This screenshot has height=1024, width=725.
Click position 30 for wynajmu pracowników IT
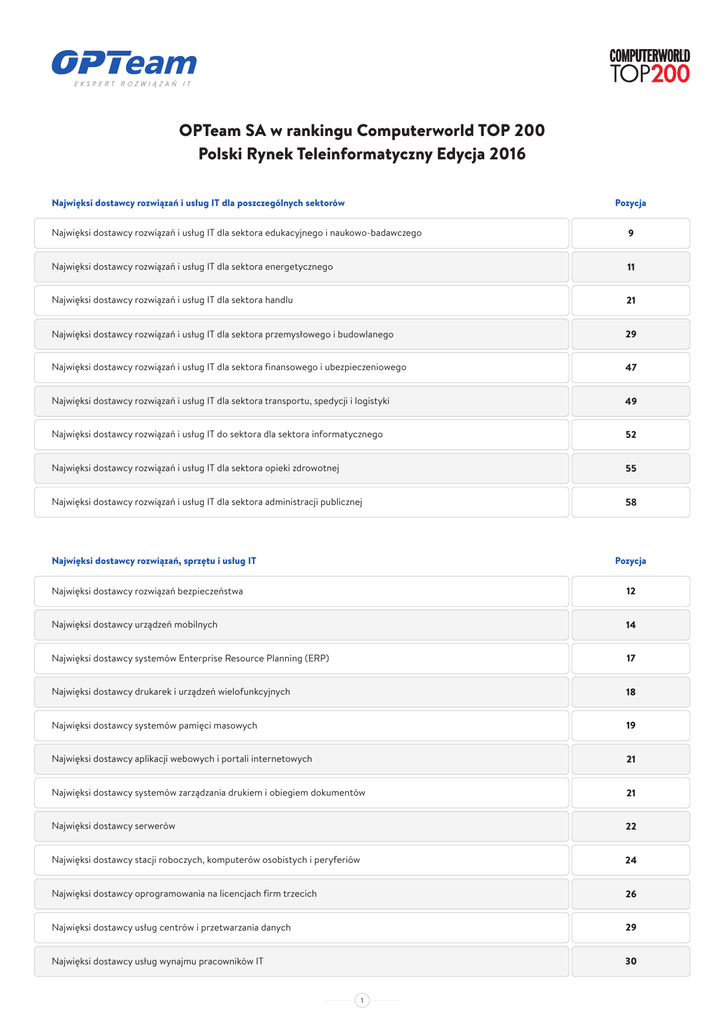(631, 961)
